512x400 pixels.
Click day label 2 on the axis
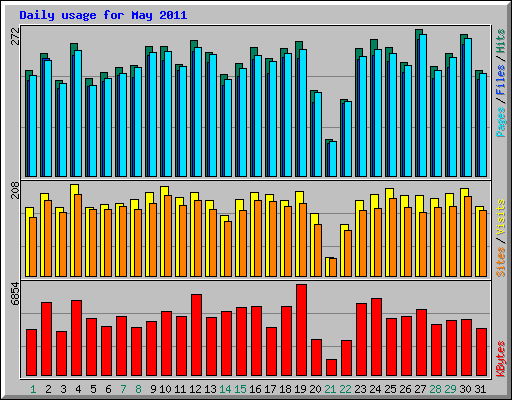tap(48, 389)
